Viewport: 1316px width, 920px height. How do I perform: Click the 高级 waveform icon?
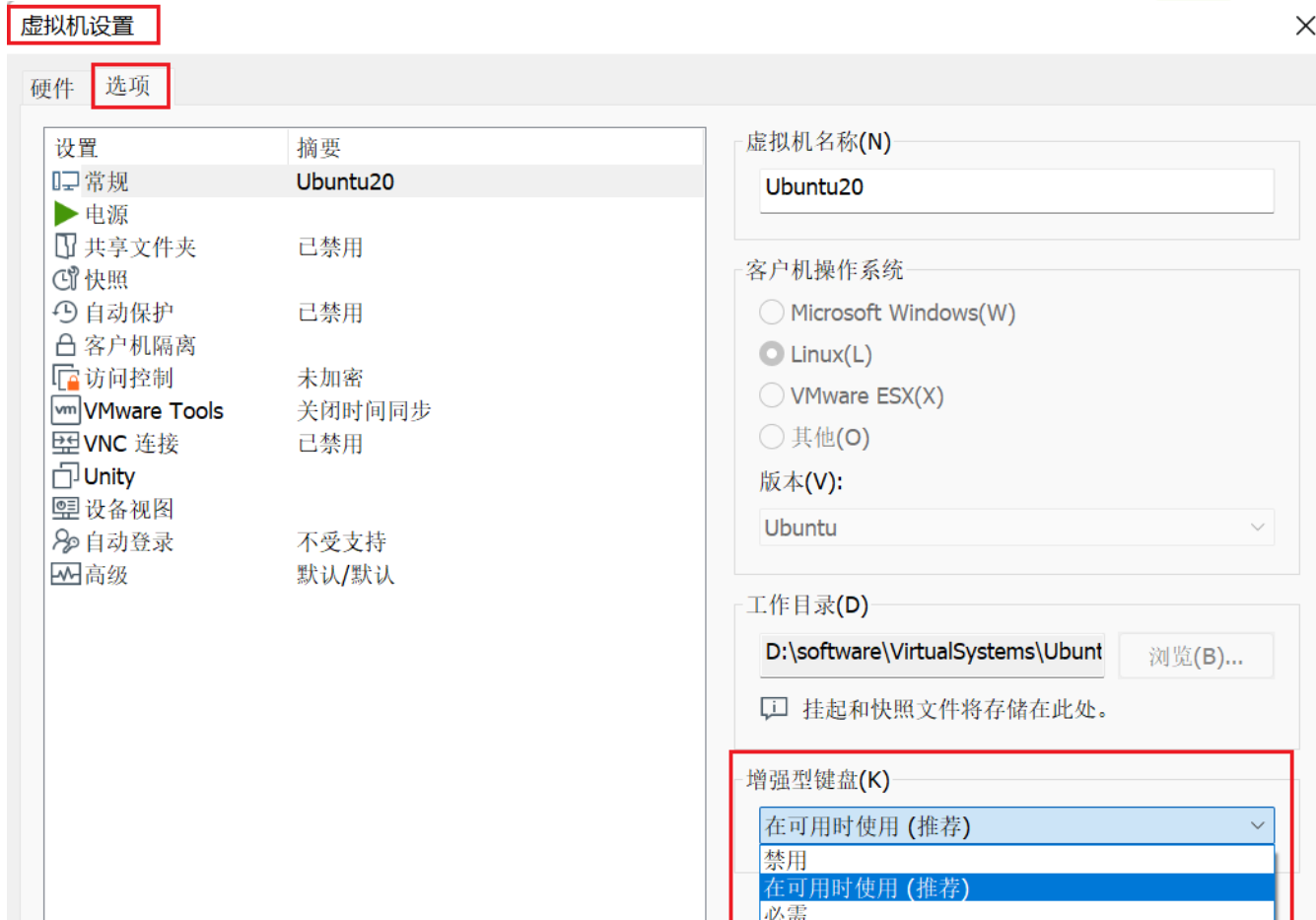point(65,574)
